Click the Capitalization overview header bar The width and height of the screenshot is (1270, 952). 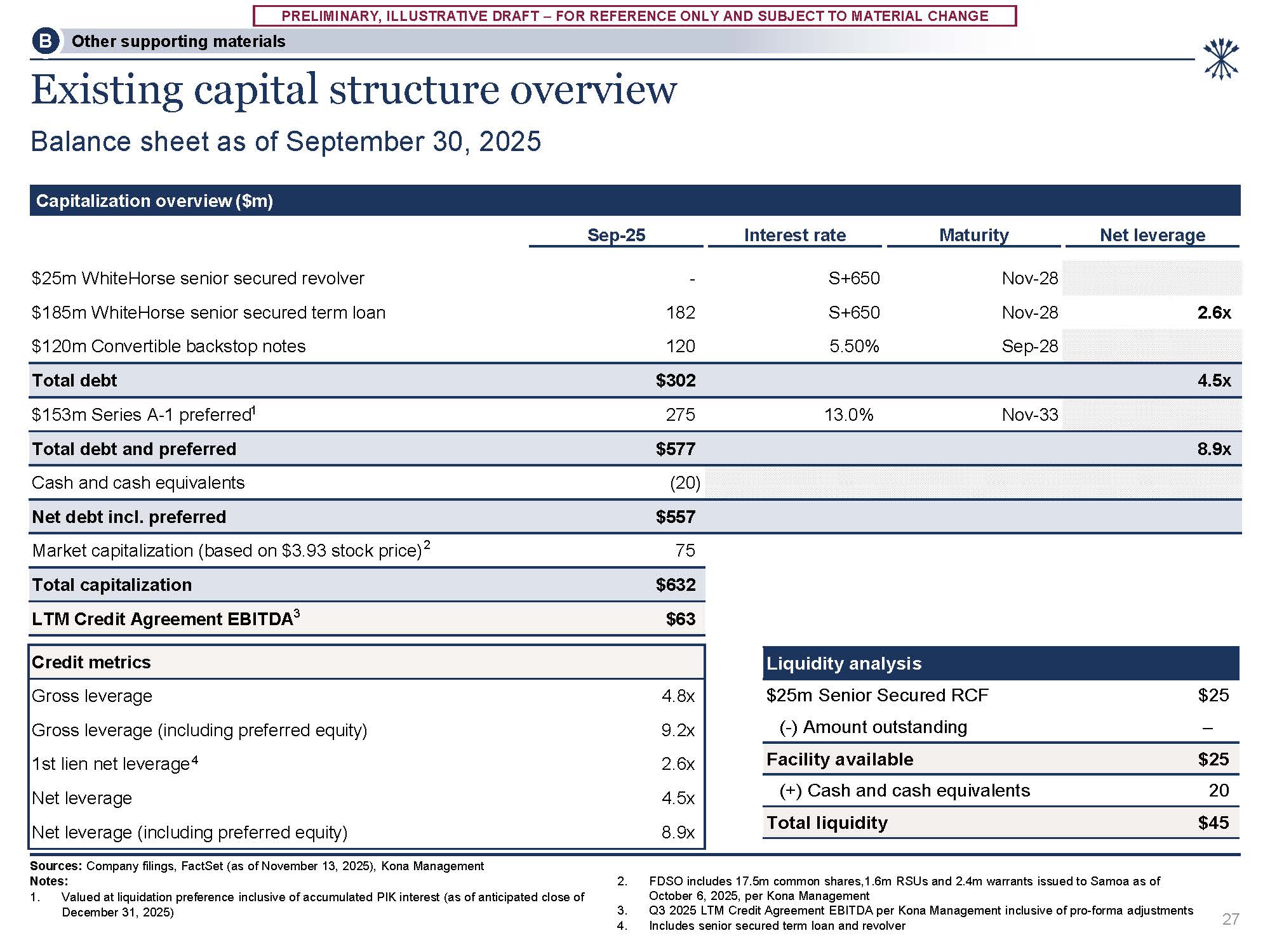click(x=154, y=201)
